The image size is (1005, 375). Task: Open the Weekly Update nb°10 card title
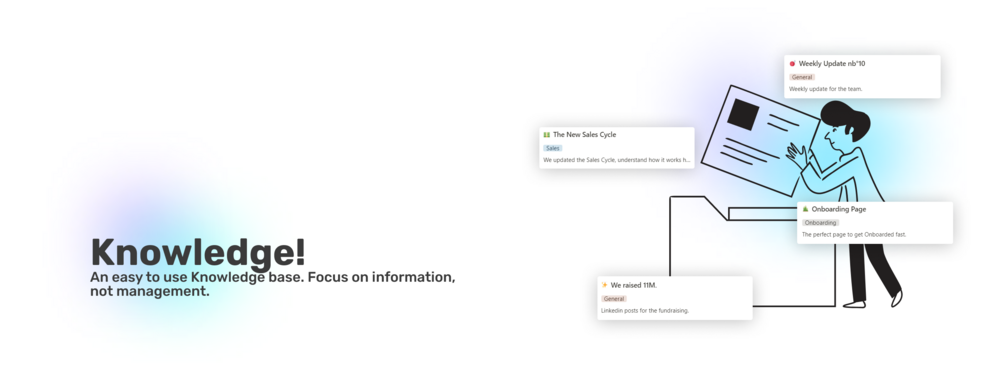tap(832, 64)
